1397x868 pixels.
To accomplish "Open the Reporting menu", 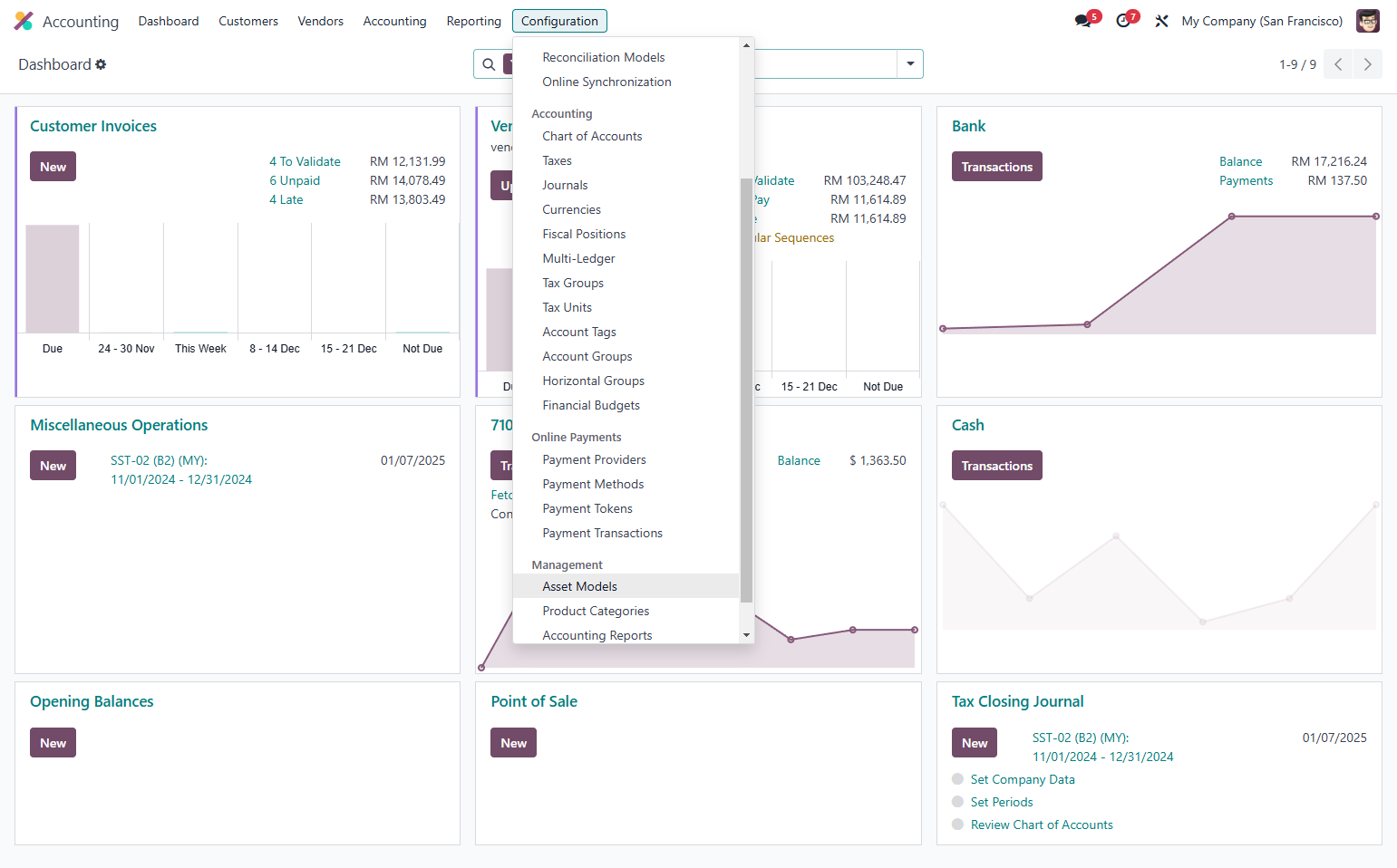I will tap(473, 21).
